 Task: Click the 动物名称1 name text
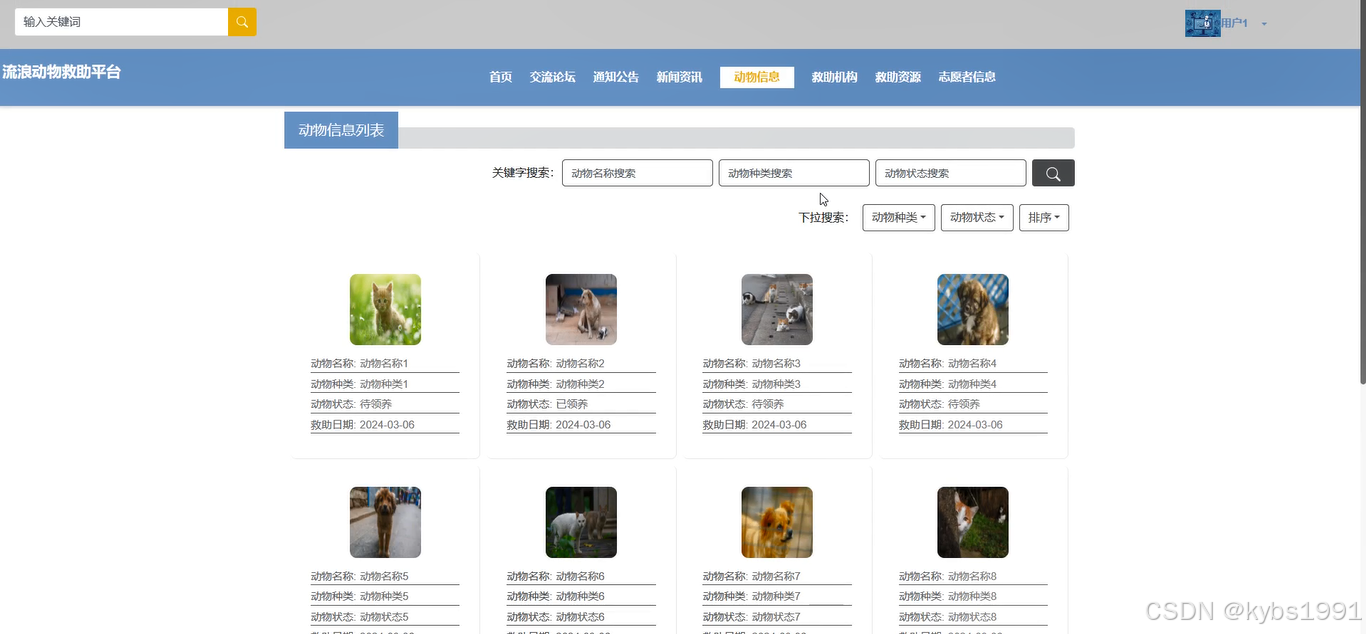[x=384, y=364]
